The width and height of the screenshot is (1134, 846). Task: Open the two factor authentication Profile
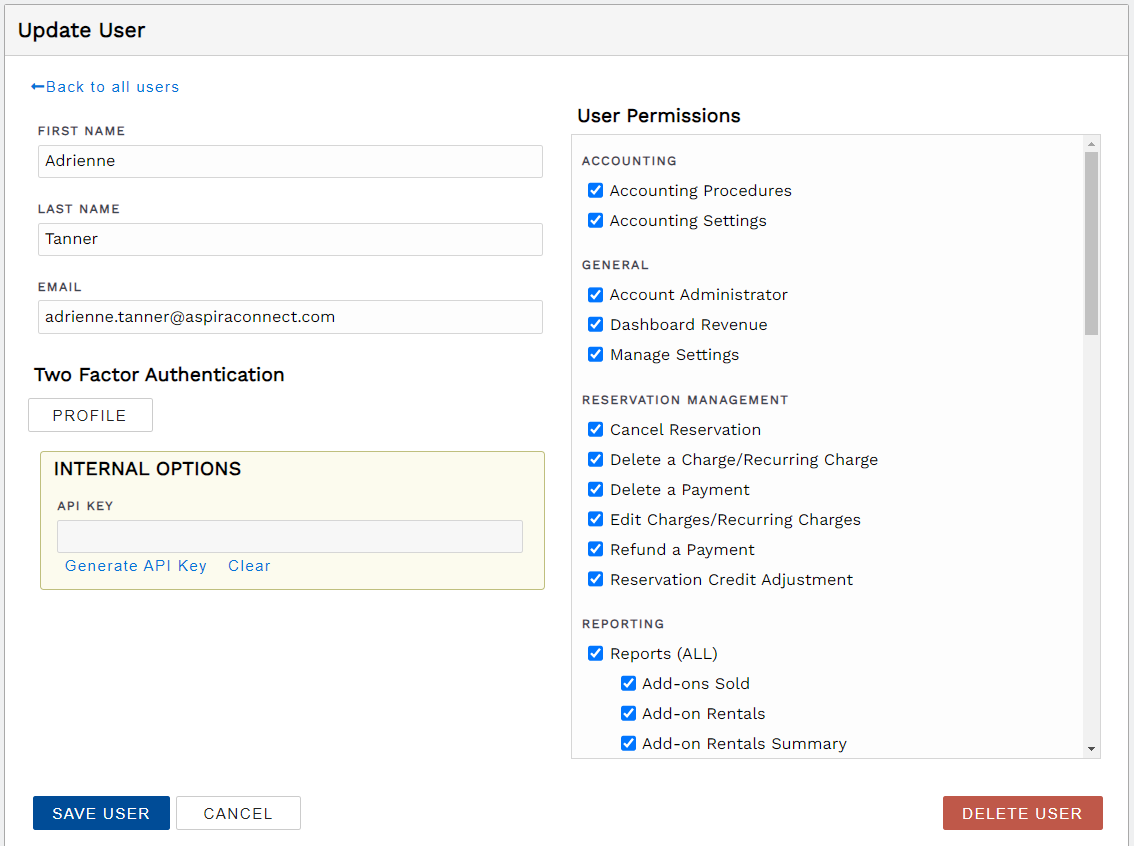(x=90, y=415)
